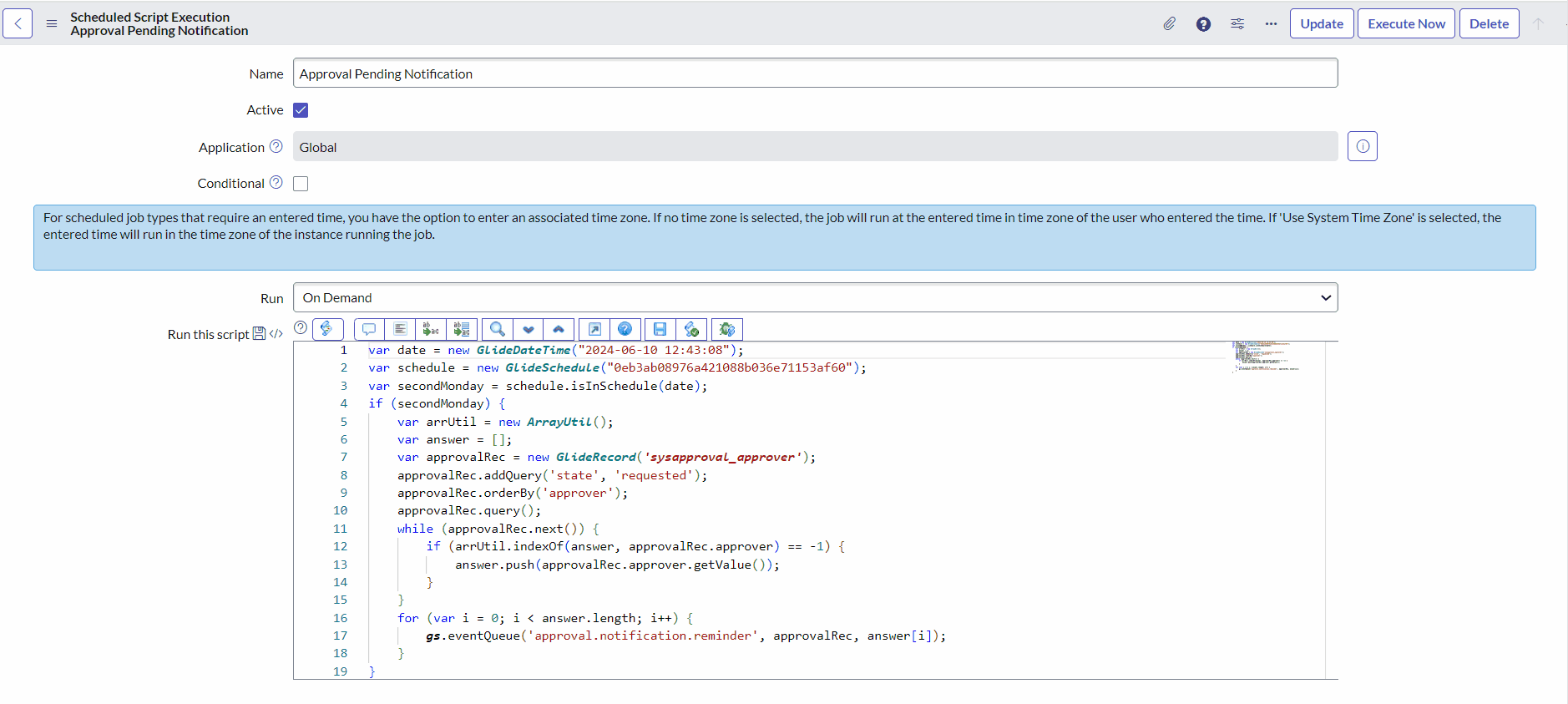Click the GlideSchedule text on line 2
Image resolution: width=1568 pixels, height=704 pixels.
(553, 367)
